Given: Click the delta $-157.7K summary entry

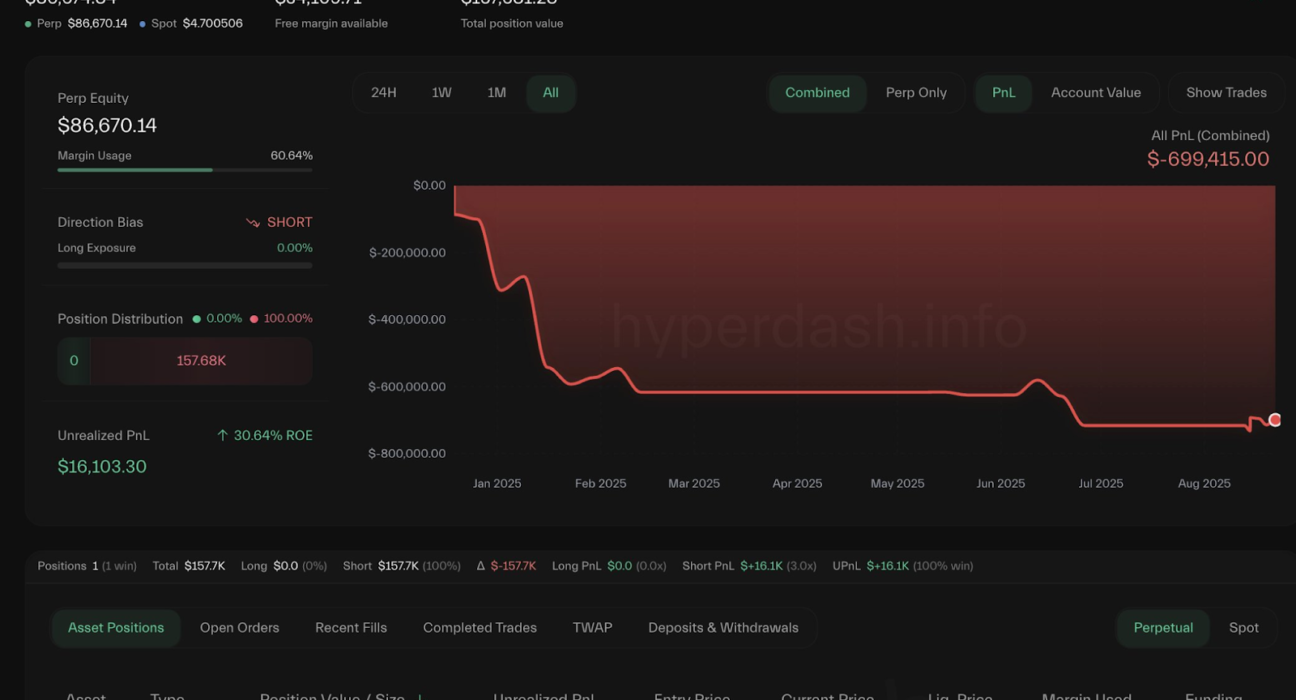Looking at the screenshot, I should click(506, 566).
